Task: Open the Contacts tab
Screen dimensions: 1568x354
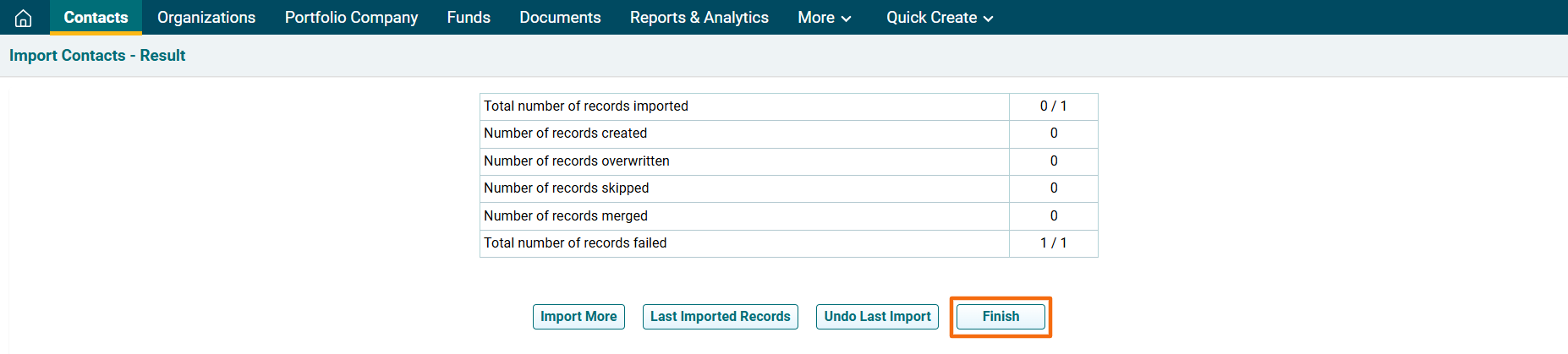Action: coord(96,18)
